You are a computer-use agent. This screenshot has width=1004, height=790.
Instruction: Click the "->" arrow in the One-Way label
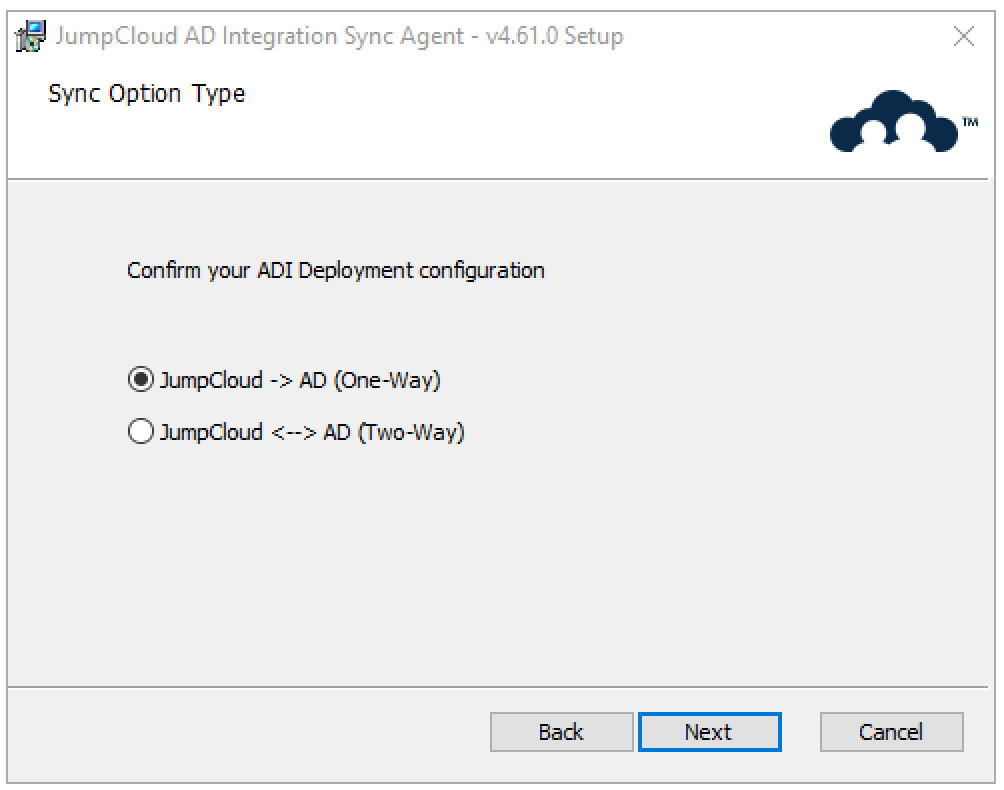(x=281, y=380)
